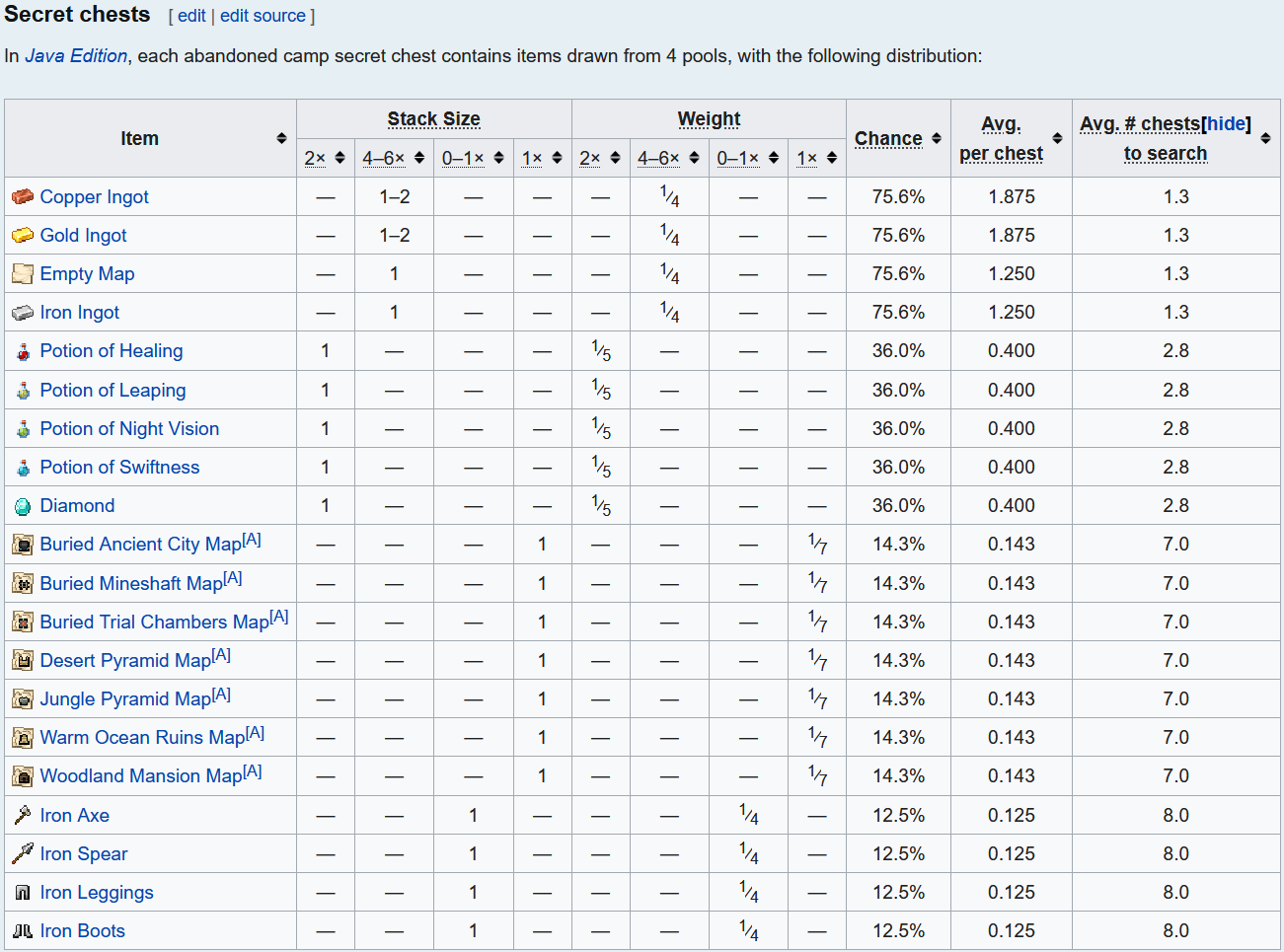Click the Jungle Pyramid Map icon
Viewport: 1284px width, 952px height.
pyautogui.click(x=23, y=699)
